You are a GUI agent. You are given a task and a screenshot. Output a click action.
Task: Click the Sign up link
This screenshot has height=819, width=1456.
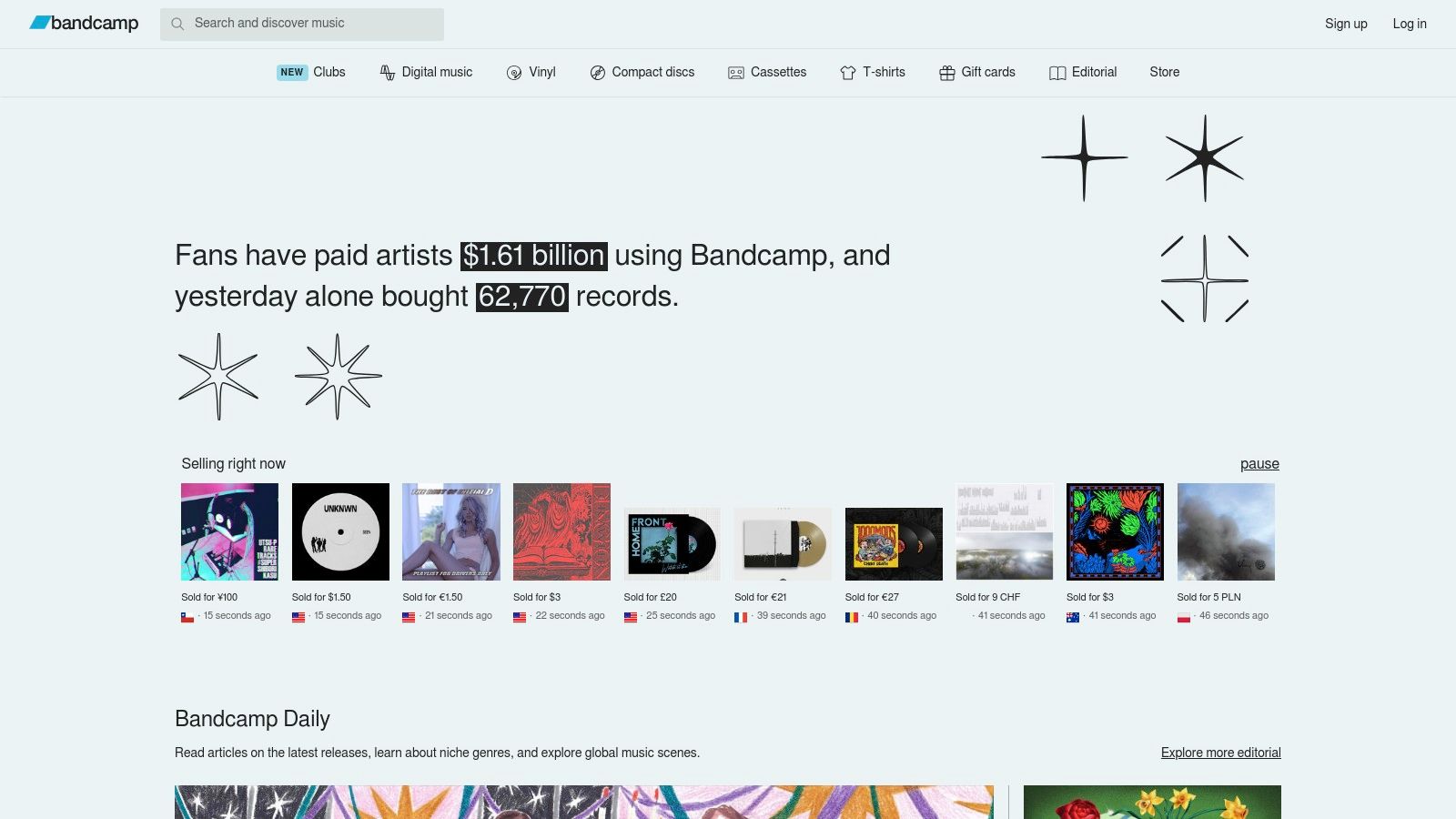(x=1345, y=24)
